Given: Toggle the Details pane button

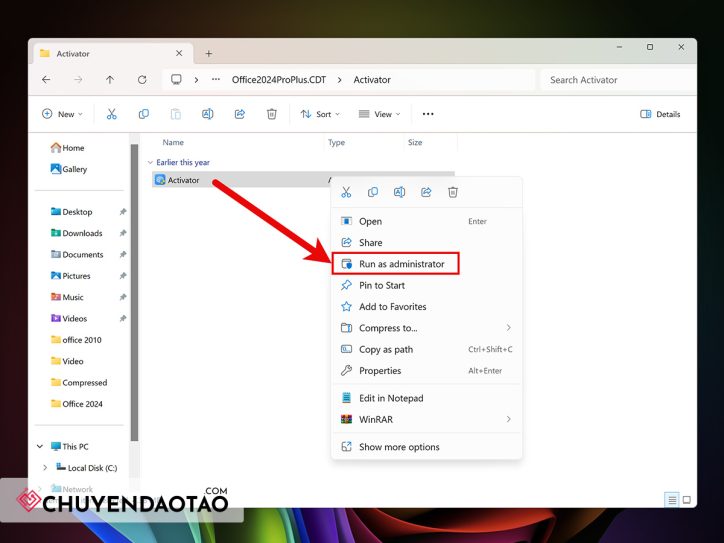Looking at the screenshot, I should (x=660, y=114).
